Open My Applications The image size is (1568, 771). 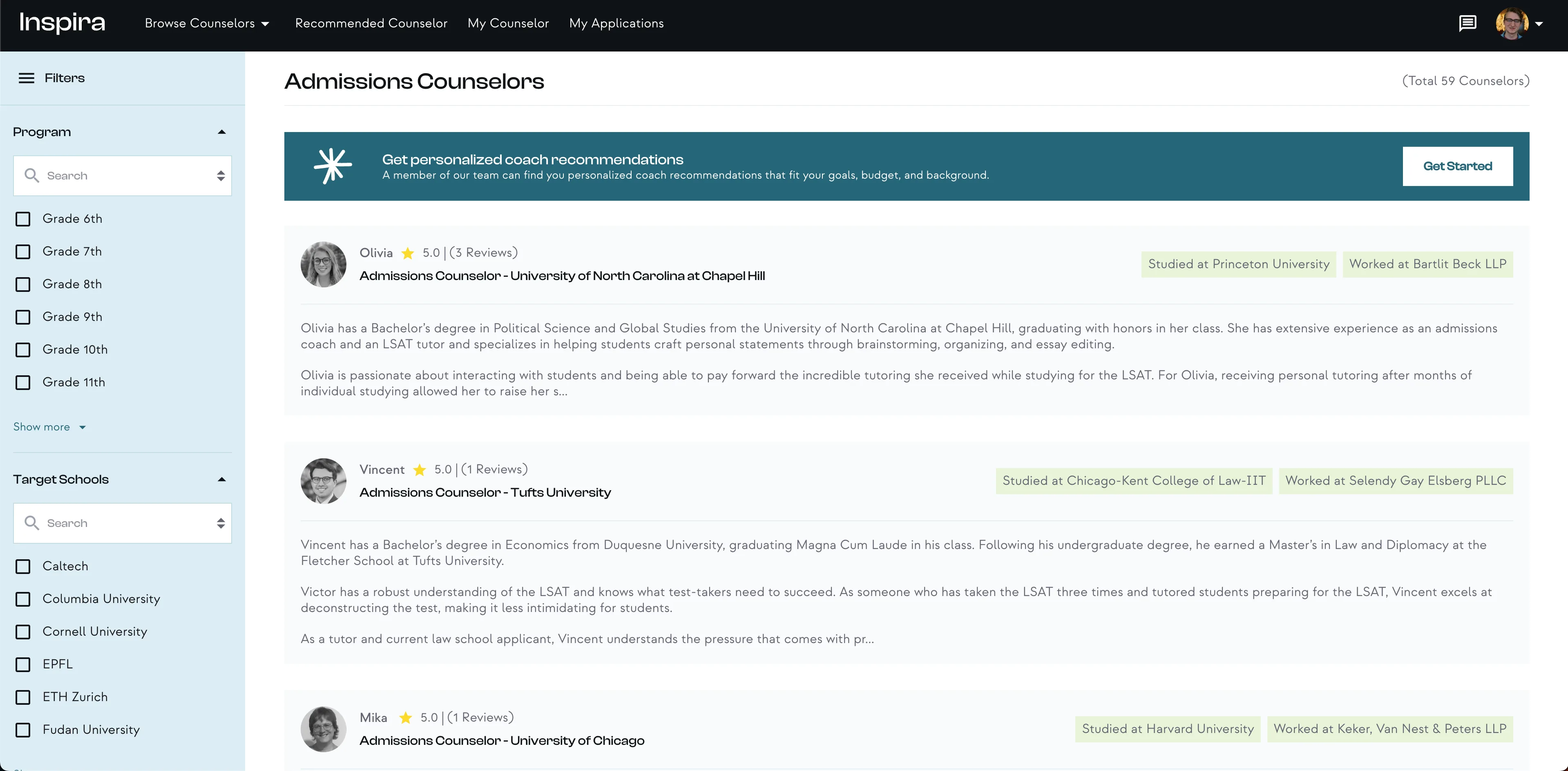(x=616, y=23)
